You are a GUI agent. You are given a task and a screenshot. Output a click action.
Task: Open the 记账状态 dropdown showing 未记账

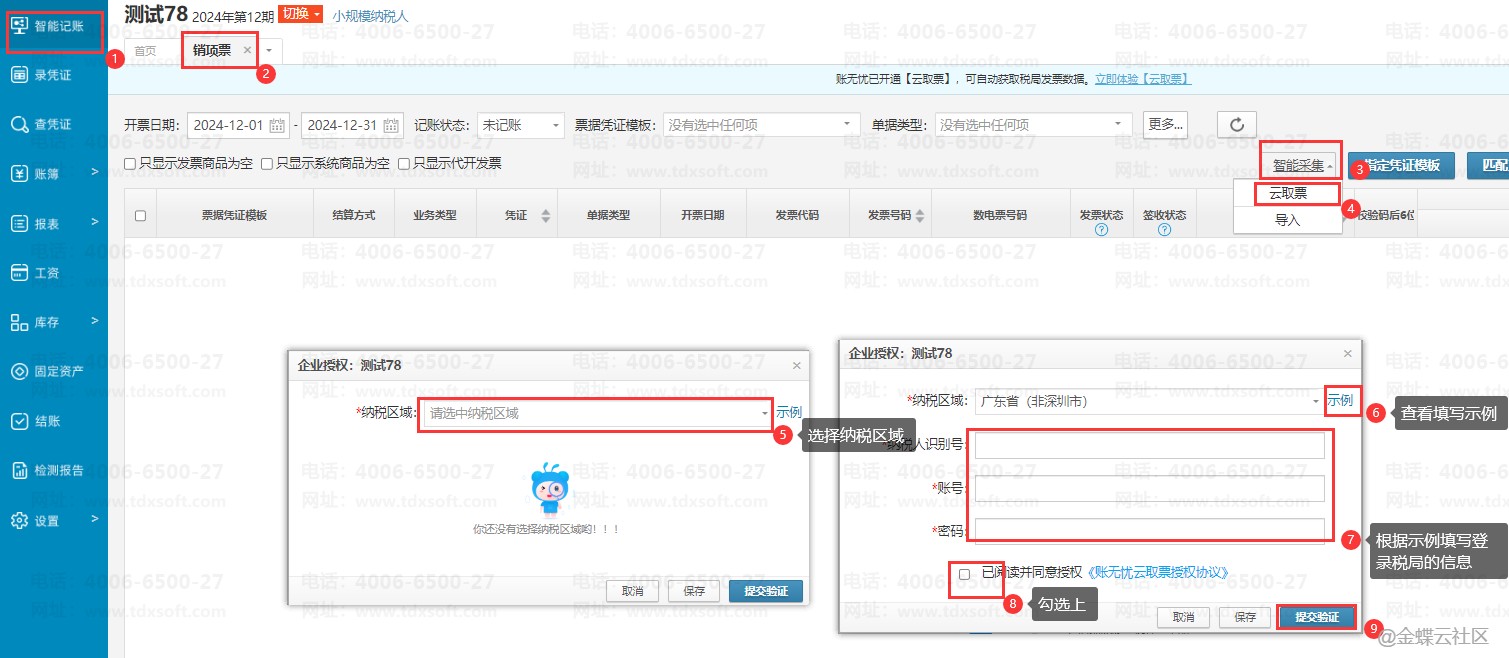520,125
